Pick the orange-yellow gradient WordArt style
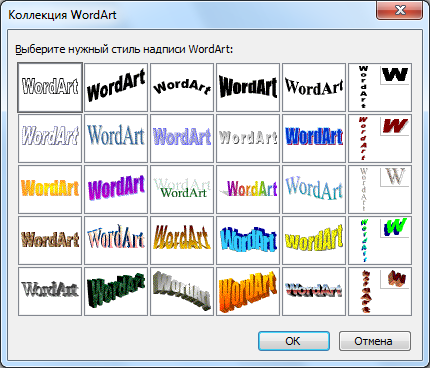Image resolution: width=430 pixels, height=368 pixels. coord(50,189)
